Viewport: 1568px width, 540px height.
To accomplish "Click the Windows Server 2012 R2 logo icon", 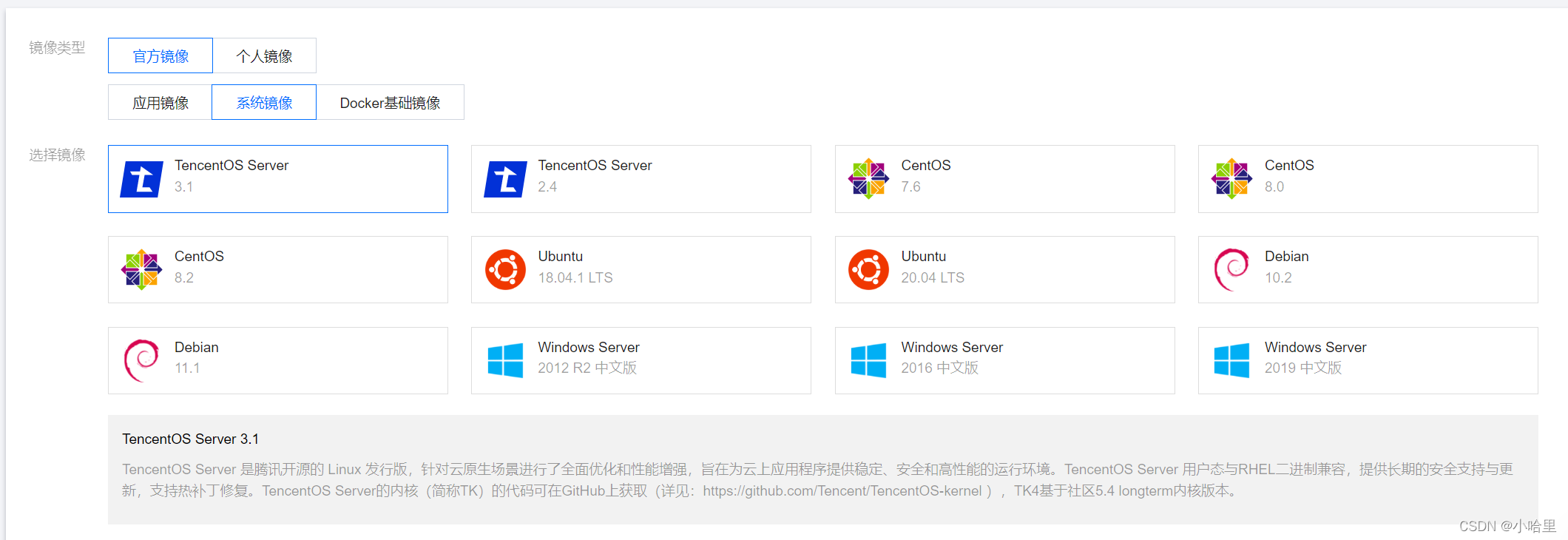I will coord(505,360).
